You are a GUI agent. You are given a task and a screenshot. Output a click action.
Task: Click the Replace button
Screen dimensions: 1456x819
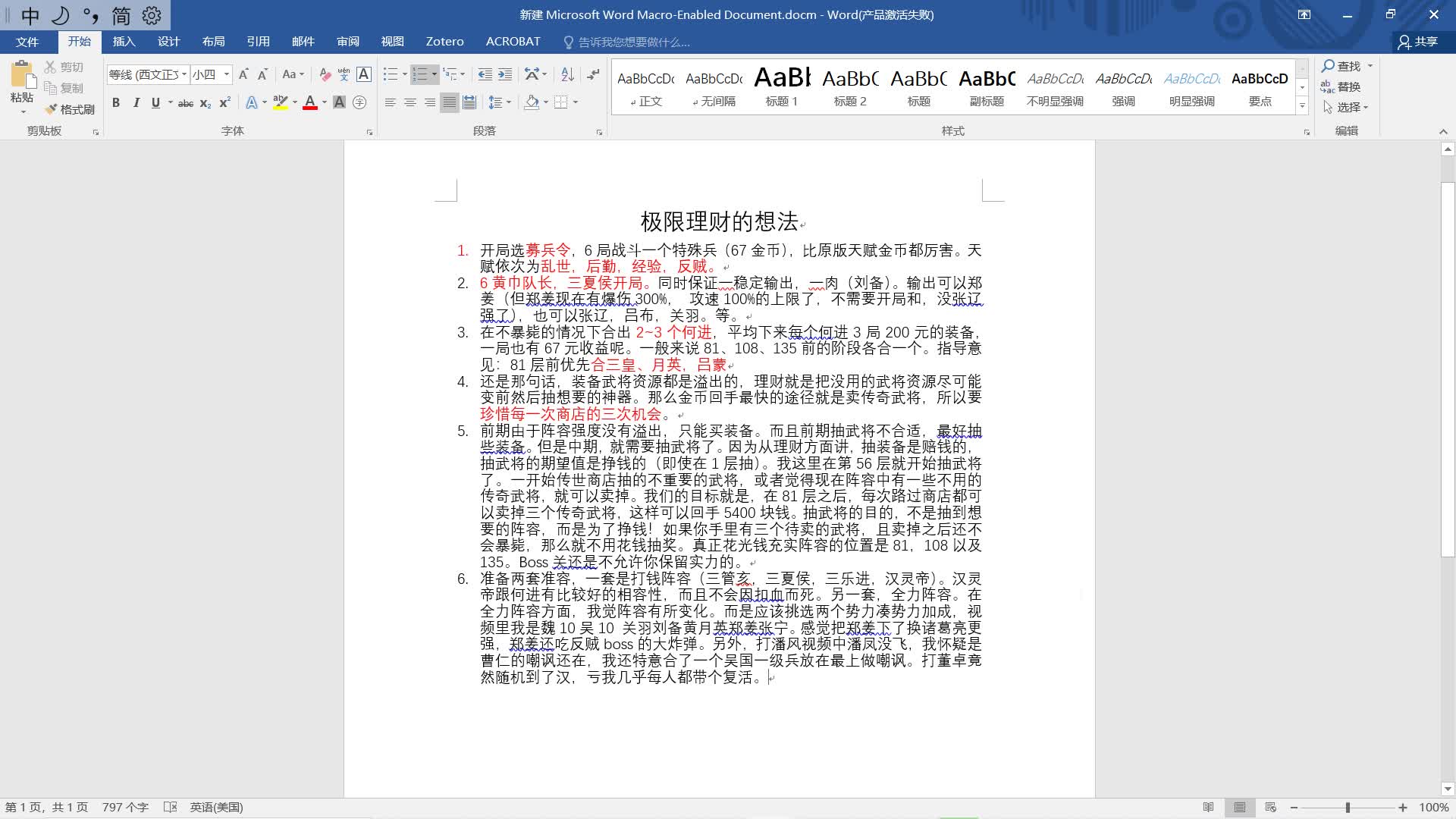[x=1341, y=86]
